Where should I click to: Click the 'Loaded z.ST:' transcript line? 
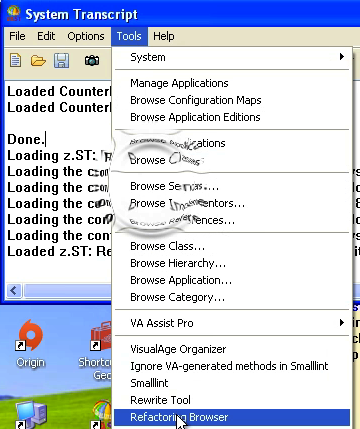tap(59, 251)
